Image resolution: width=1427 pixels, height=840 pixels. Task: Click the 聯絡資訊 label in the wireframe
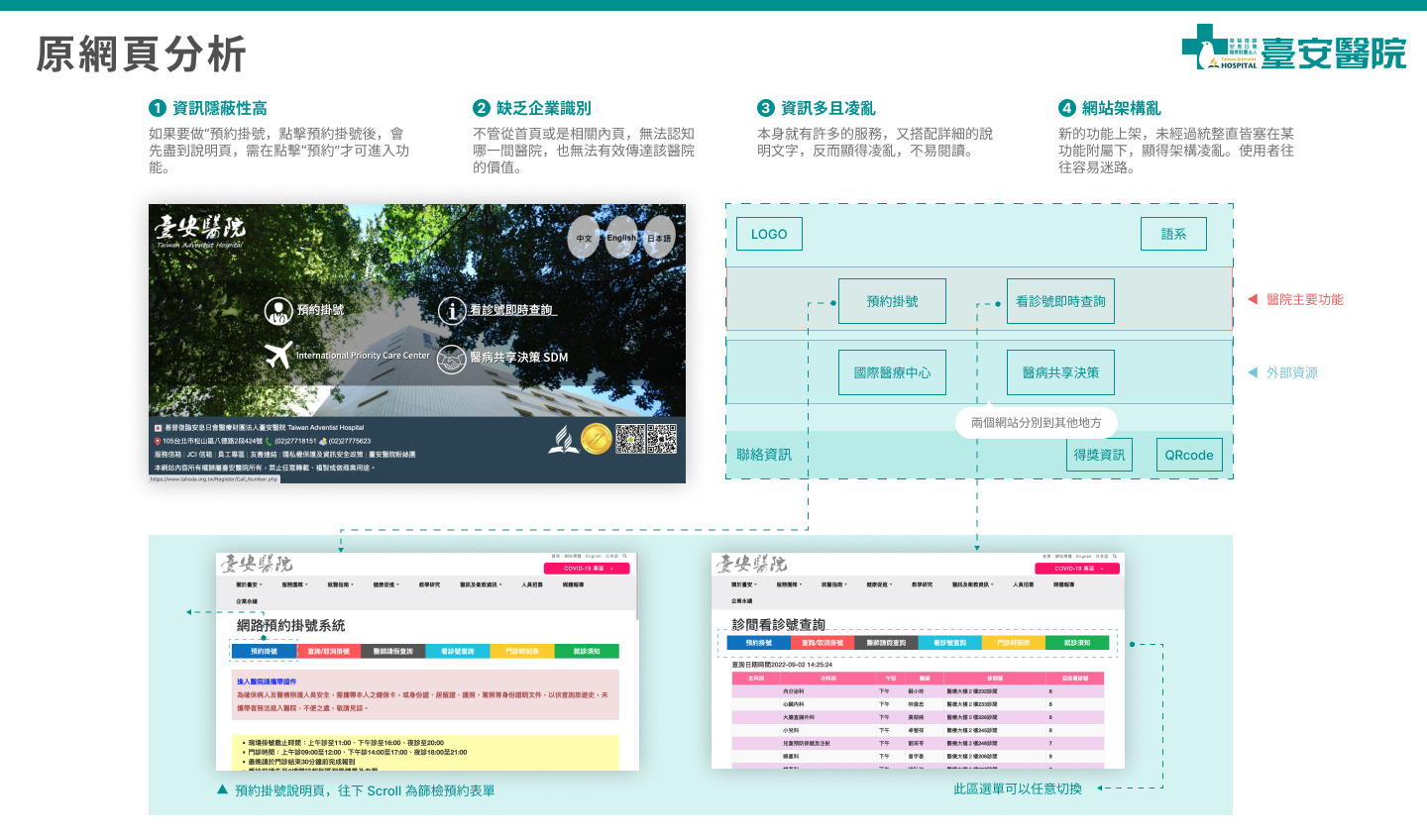pyautogui.click(x=764, y=455)
